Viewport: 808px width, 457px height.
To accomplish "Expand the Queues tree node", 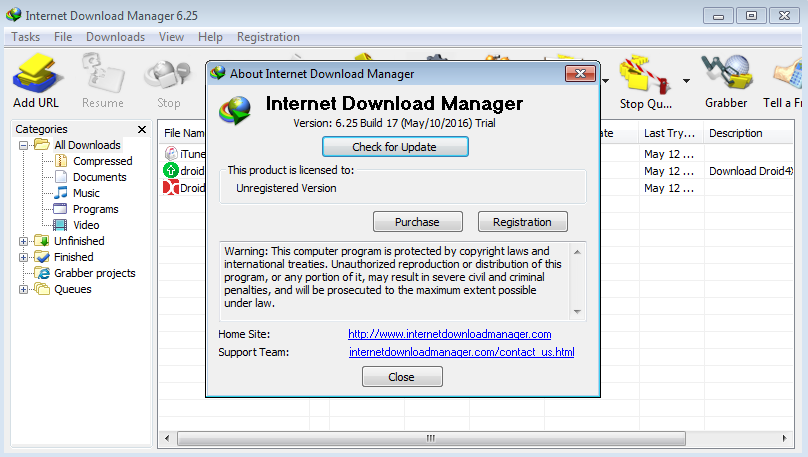I will [23, 289].
